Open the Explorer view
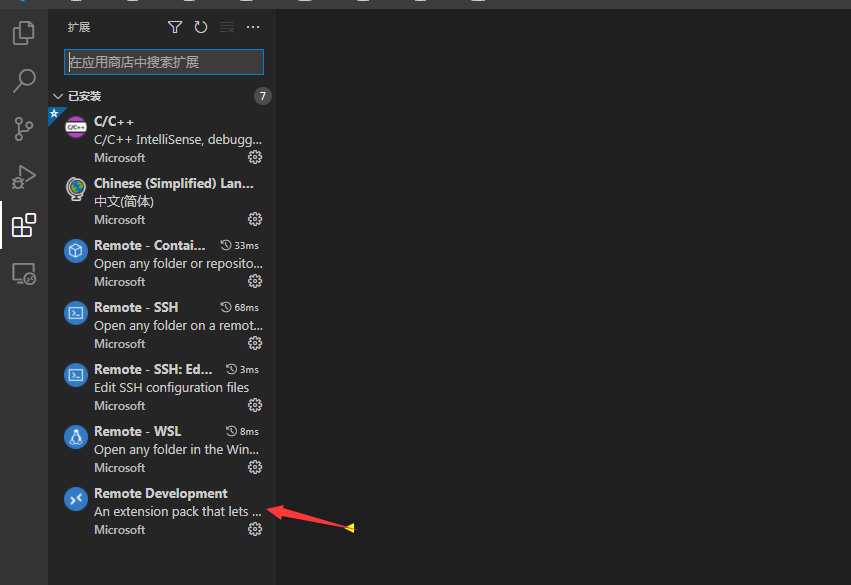This screenshot has height=585, width=851. tap(22, 33)
